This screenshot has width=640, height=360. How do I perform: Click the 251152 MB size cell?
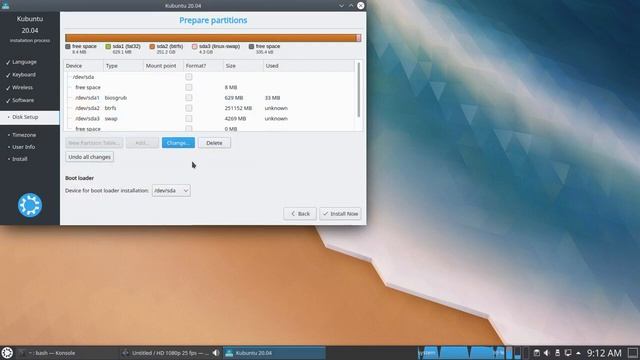click(x=238, y=108)
